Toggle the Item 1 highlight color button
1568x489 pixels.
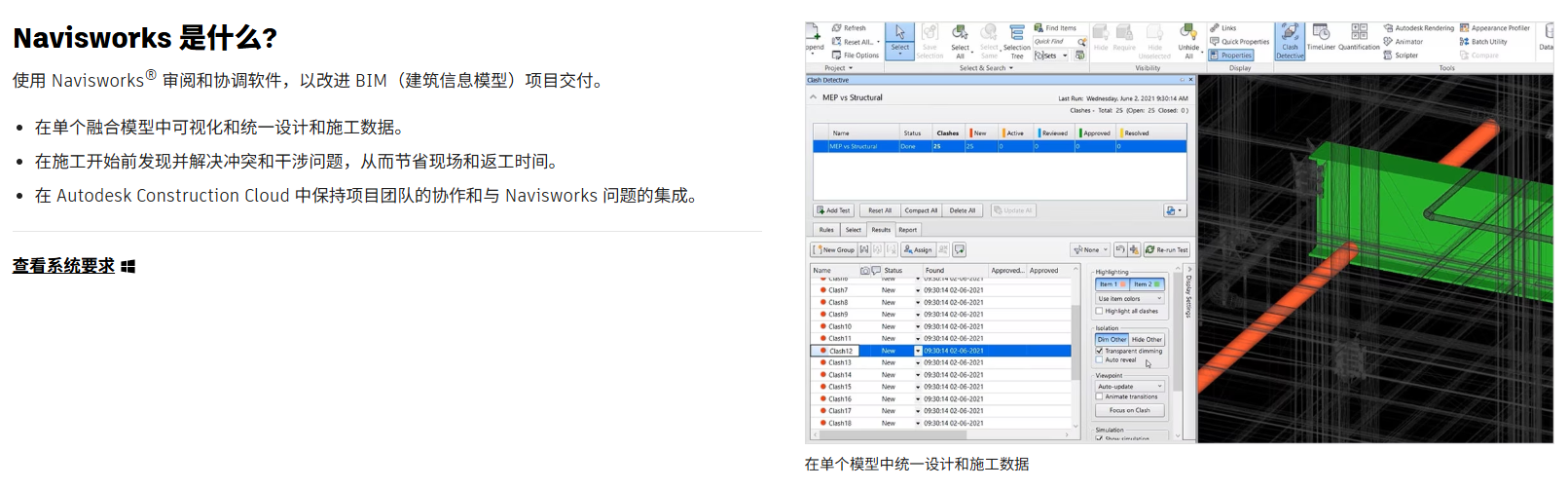1112,284
